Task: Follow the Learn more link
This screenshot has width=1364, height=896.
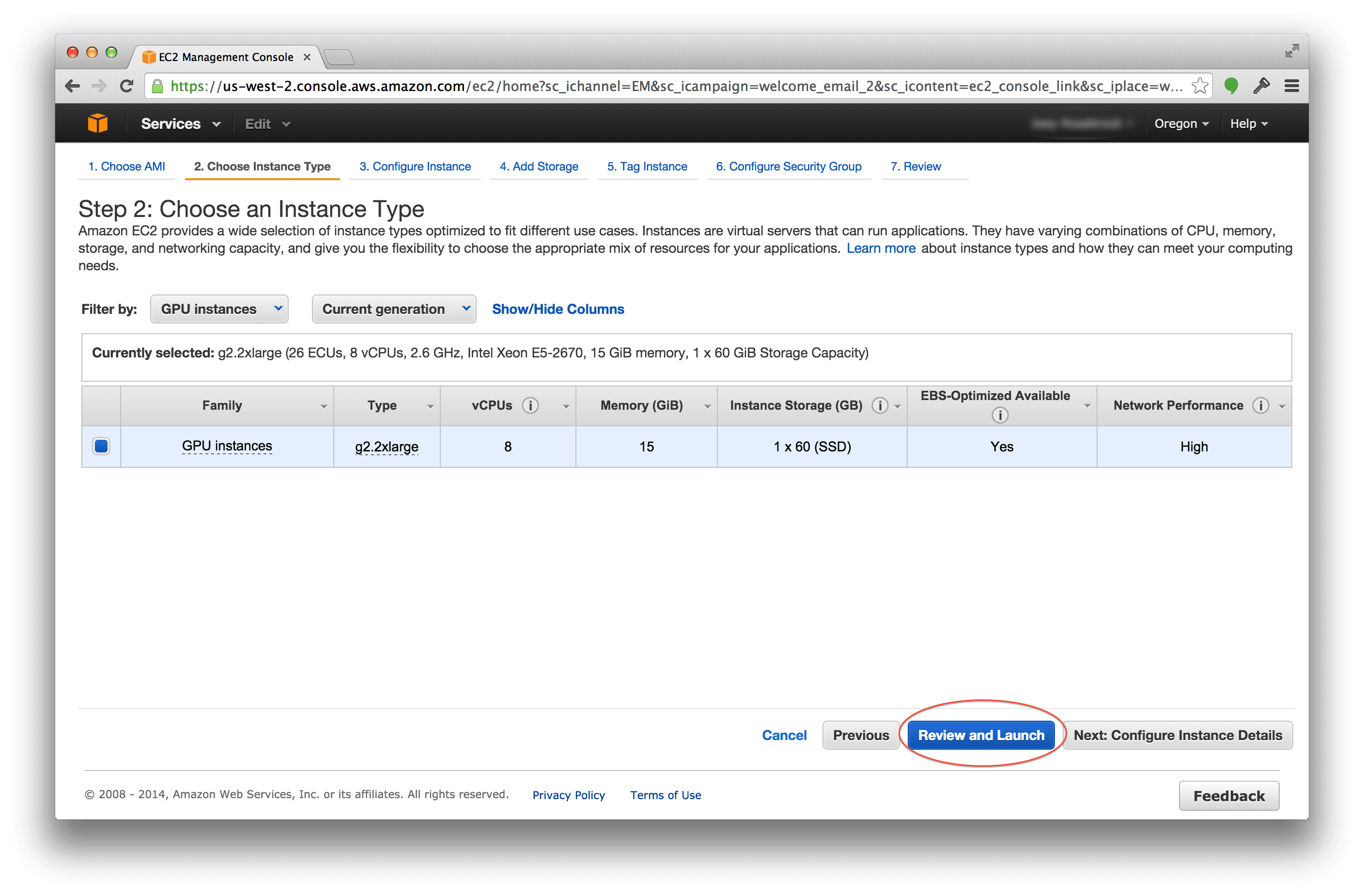Action: pyautogui.click(x=881, y=248)
